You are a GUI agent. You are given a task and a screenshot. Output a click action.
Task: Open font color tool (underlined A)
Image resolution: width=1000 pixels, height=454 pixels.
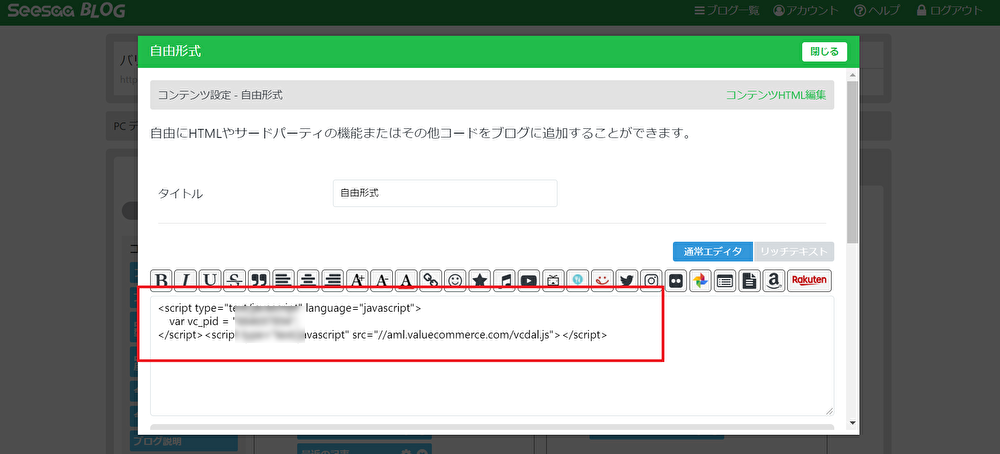(406, 280)
